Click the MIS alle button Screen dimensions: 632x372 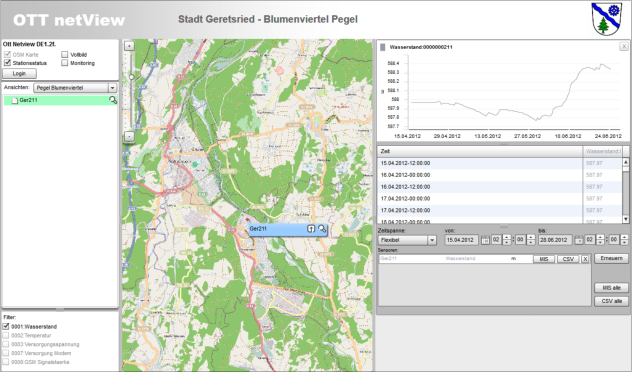tap(611, 288)
